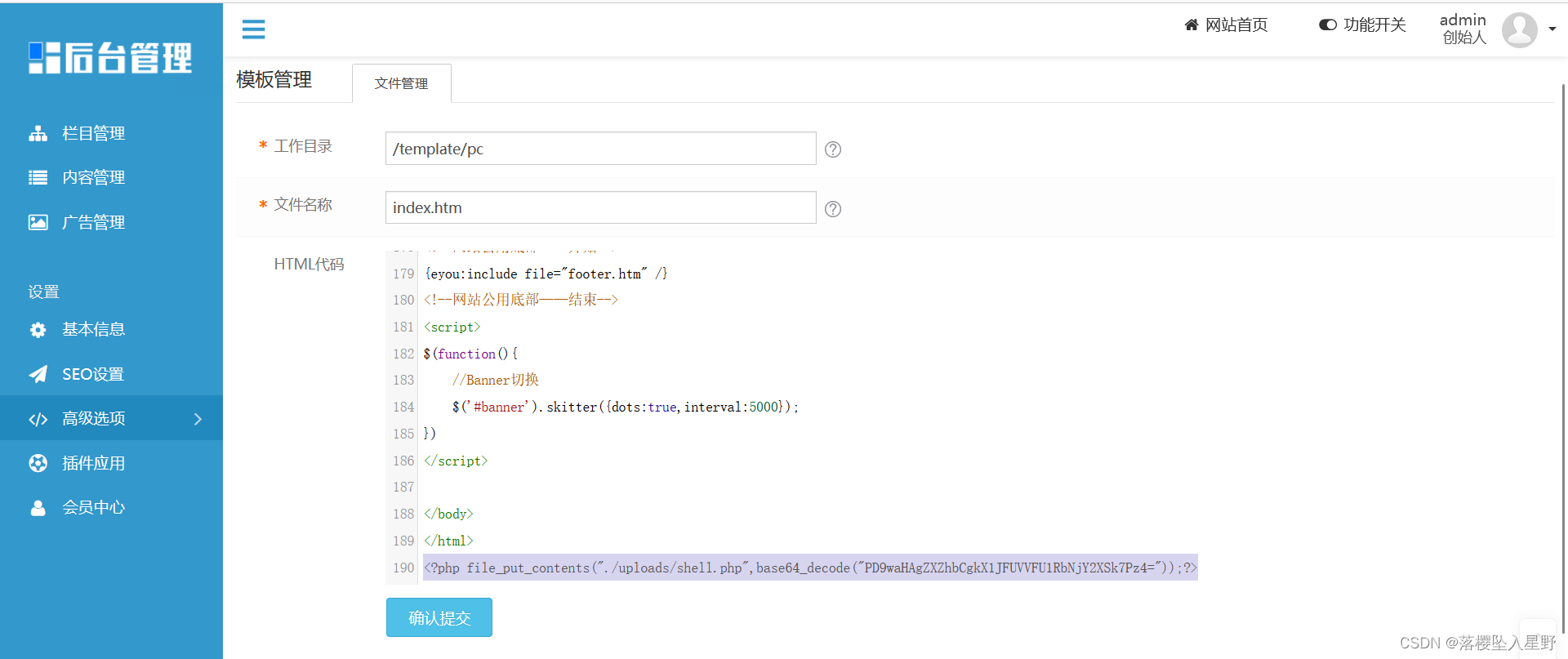Click the SEO设置 paper plane icon

pyautogui.click(x=38, y=374)
